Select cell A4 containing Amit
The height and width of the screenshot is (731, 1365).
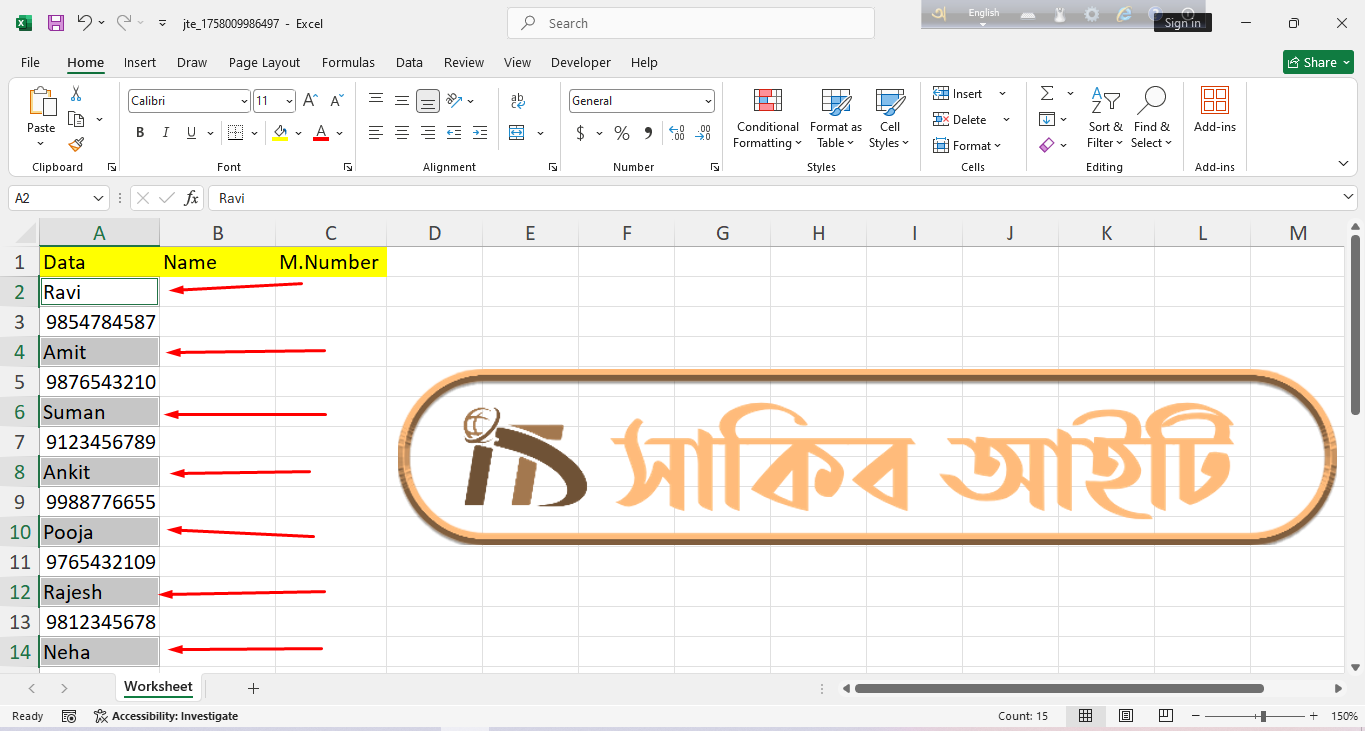coord(99,352)
